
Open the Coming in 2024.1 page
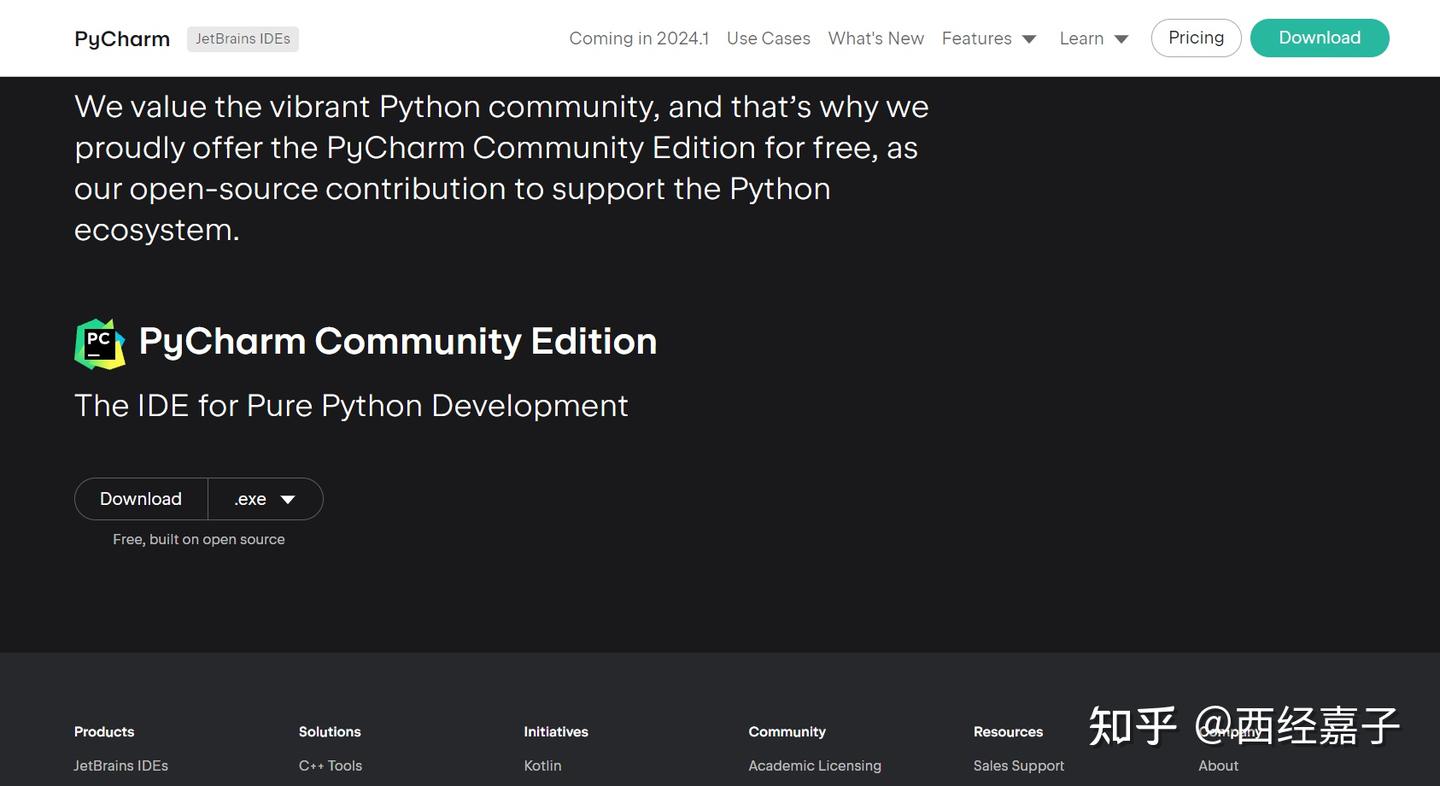(638, 38)
